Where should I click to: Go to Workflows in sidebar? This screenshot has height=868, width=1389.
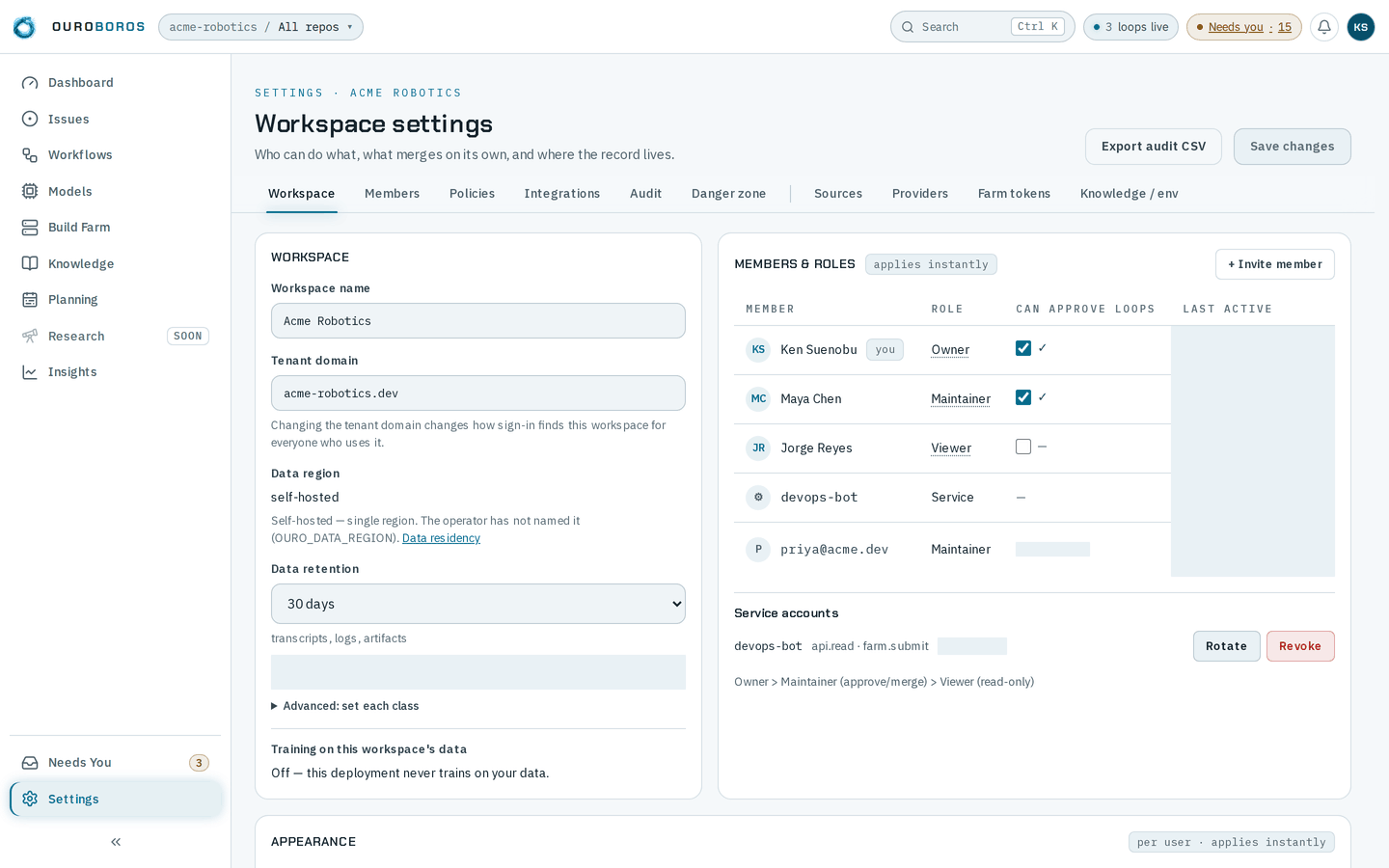click(116, 155)
